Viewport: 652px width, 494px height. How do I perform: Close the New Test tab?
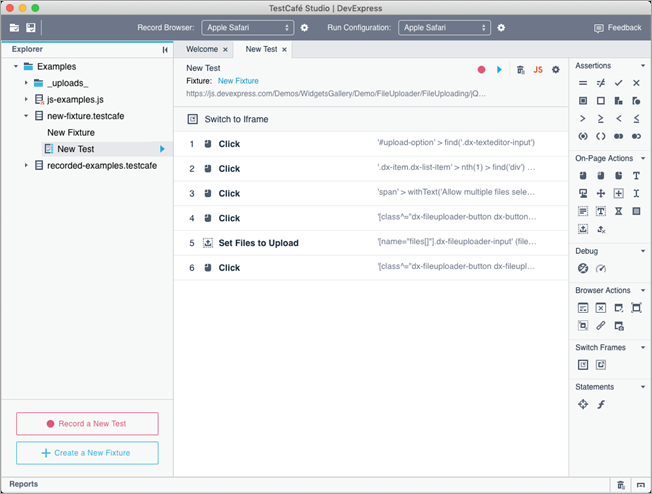[285, 49]
